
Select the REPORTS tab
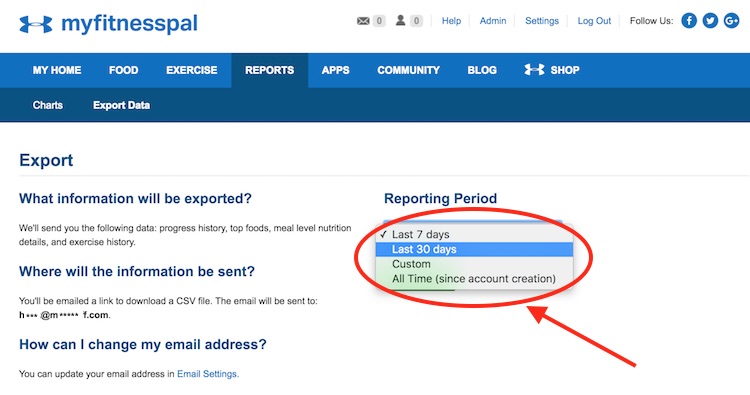click(x=270, y=70)
